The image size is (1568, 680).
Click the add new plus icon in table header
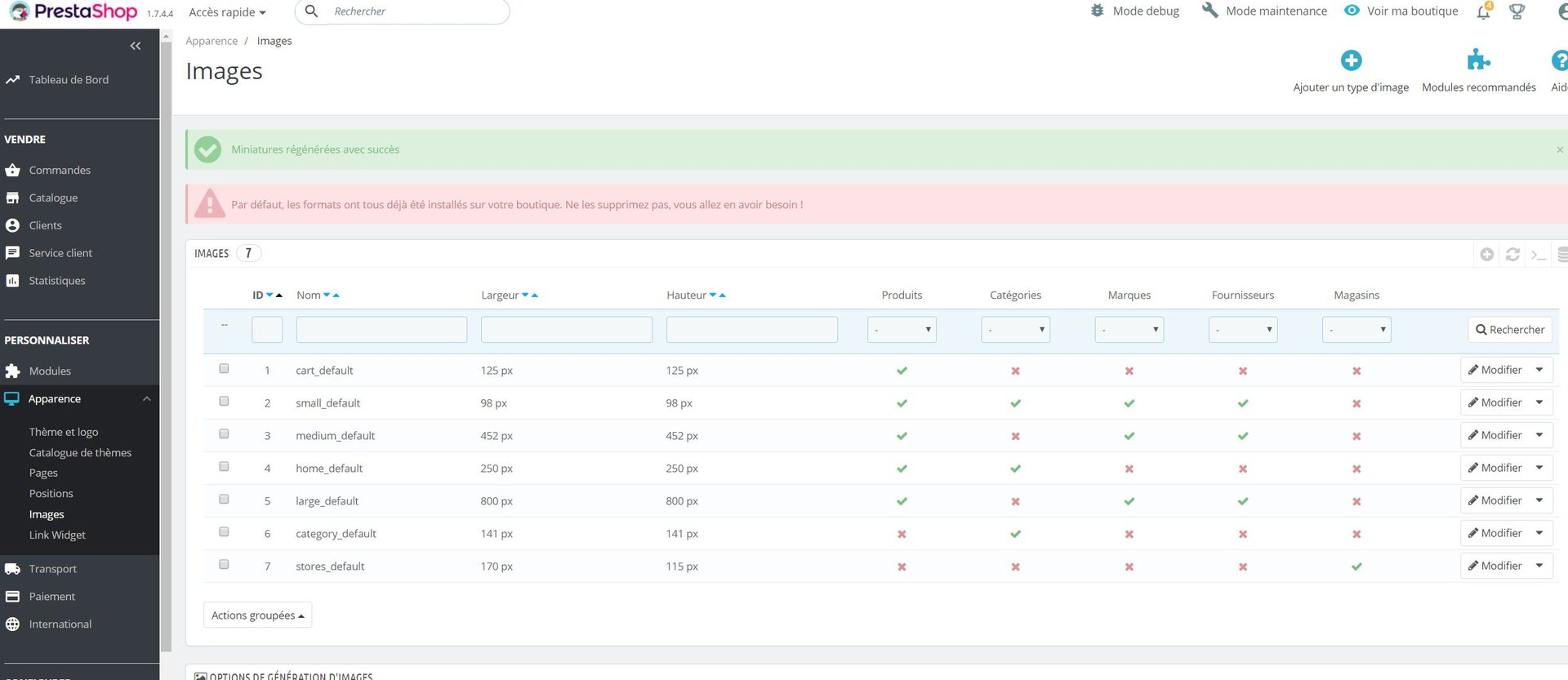coord(1487,255)
